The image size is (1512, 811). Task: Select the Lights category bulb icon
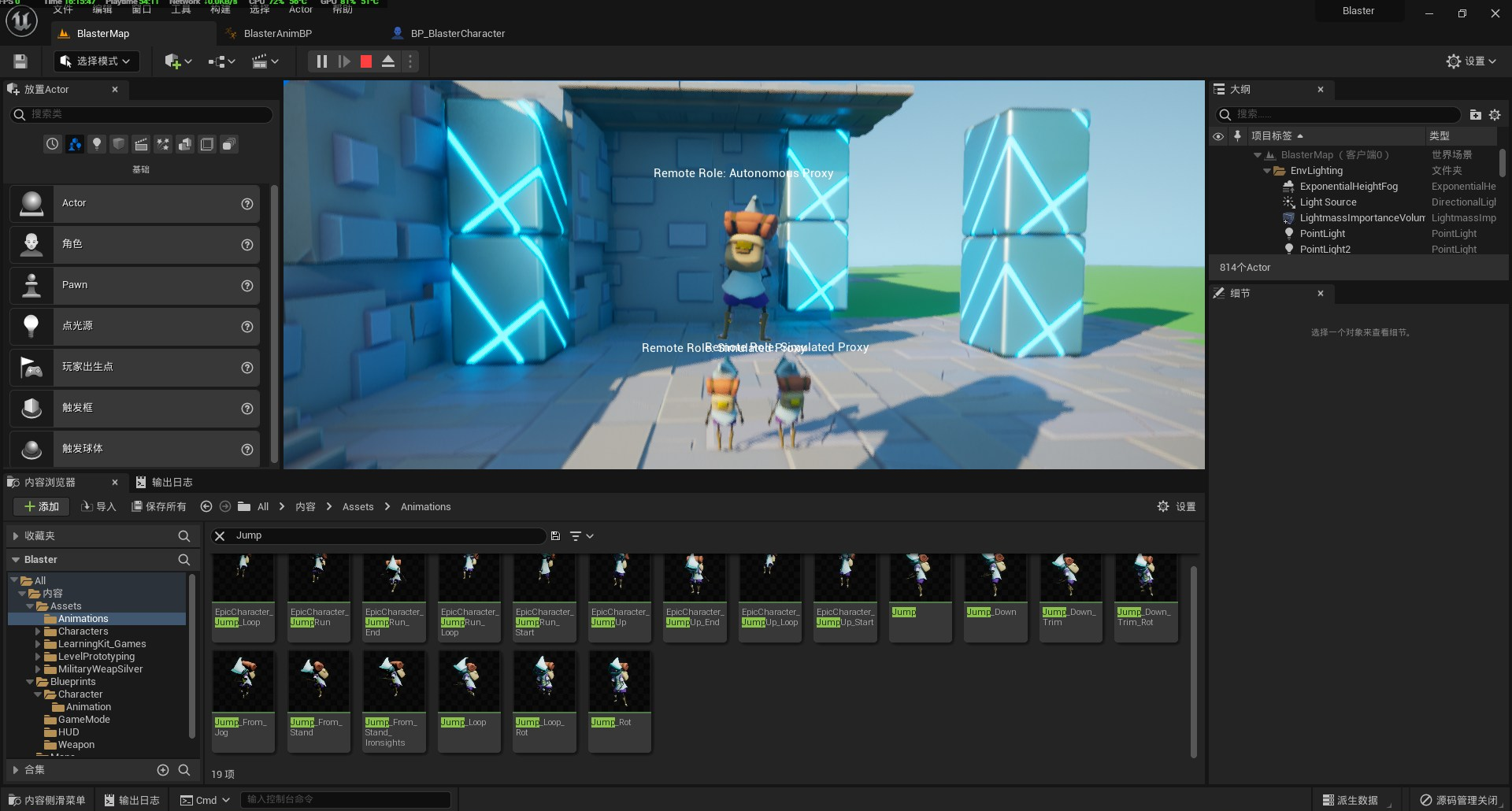coord(97,144)
